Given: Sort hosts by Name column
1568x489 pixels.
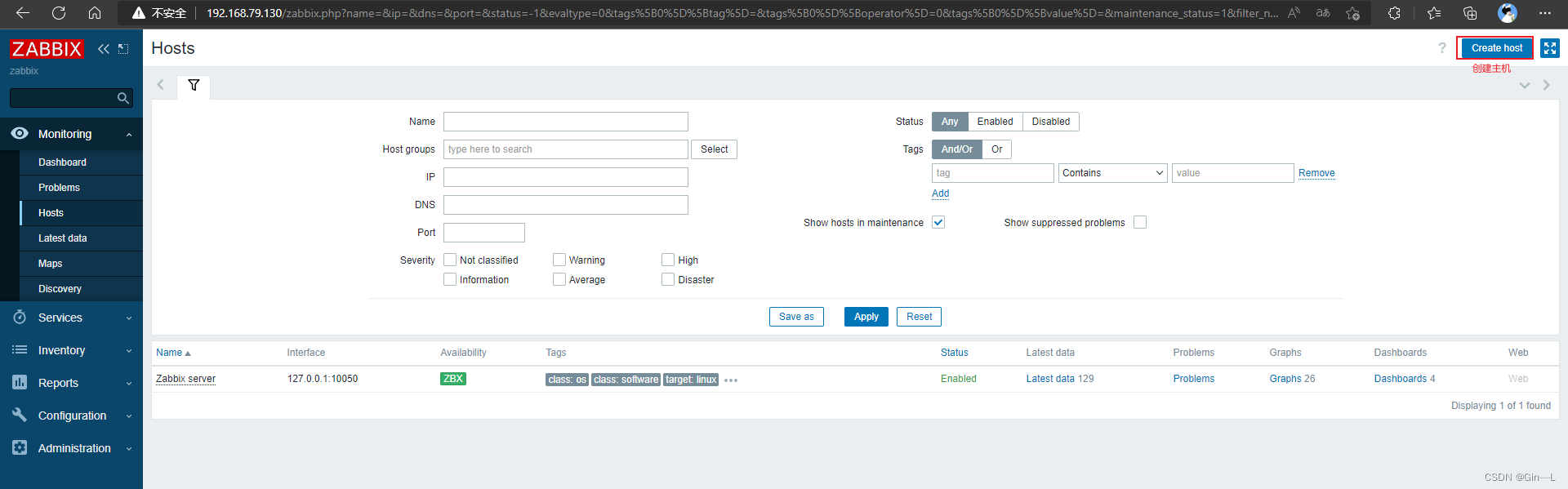Looking at the screenshot, I should (x=173, y=353).
